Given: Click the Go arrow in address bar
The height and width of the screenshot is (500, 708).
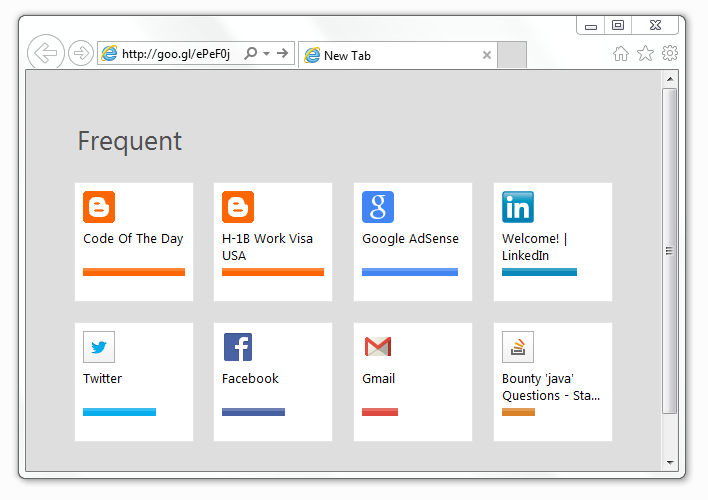Looking at the screenshot, I should click(283, 53).
